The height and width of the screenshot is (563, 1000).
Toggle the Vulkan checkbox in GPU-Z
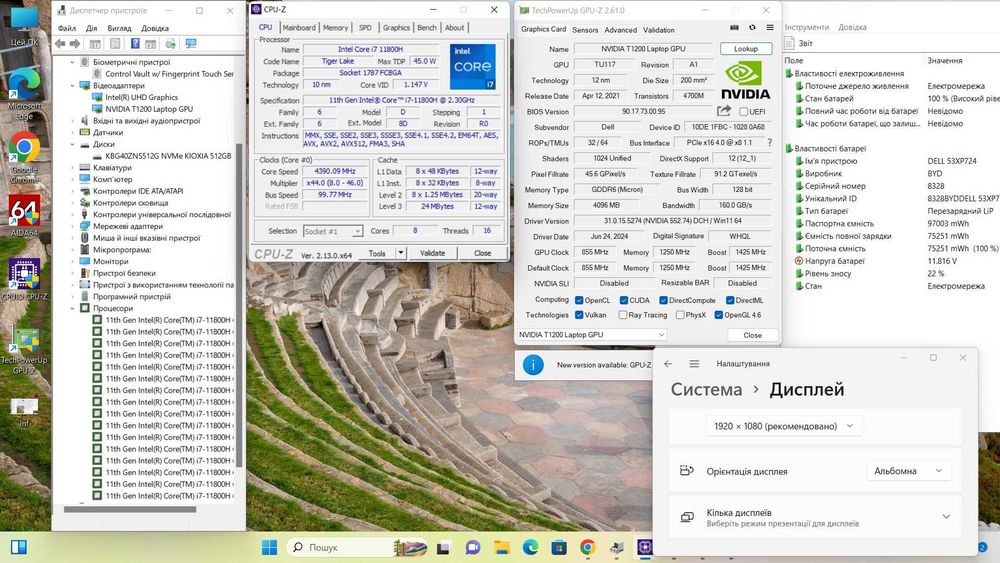579,315
